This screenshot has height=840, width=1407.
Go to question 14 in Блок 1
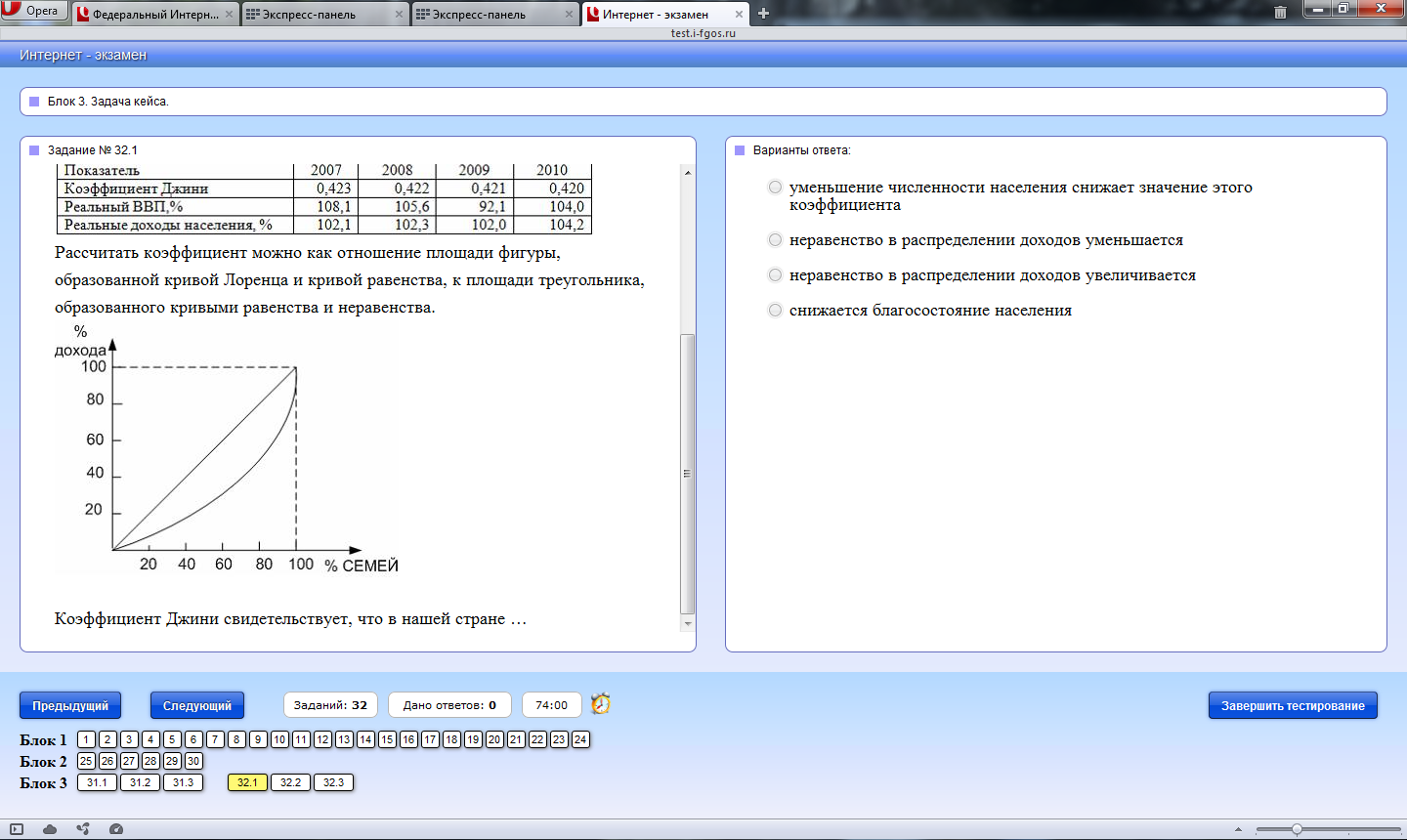[365, 739]
